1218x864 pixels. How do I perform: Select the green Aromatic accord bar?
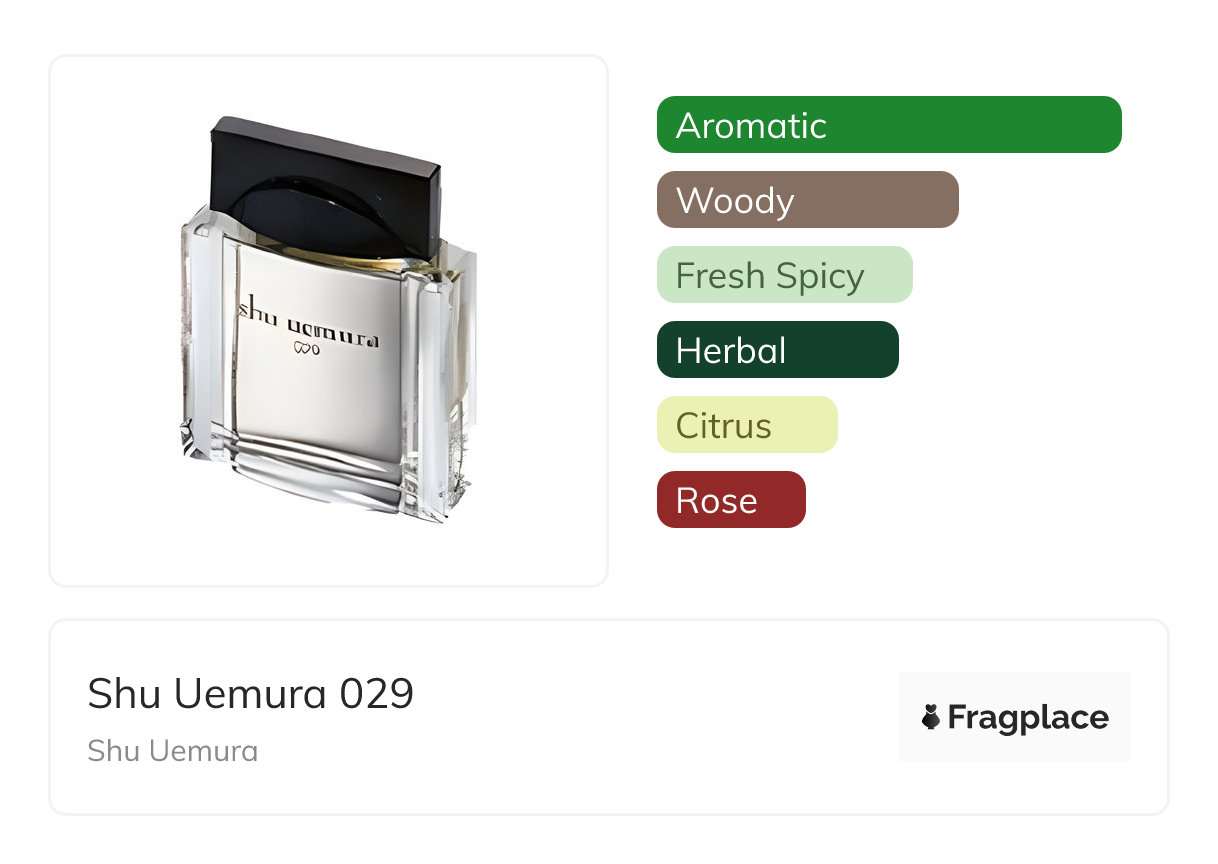(889, 125)
